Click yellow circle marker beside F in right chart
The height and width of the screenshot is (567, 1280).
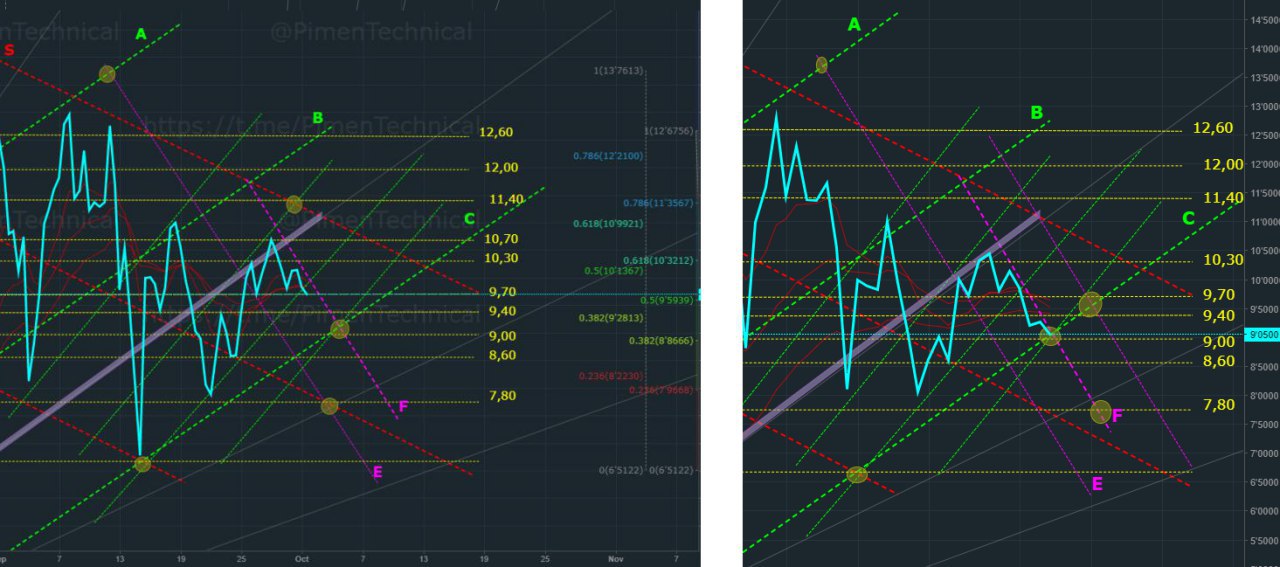coord(1101,411)
